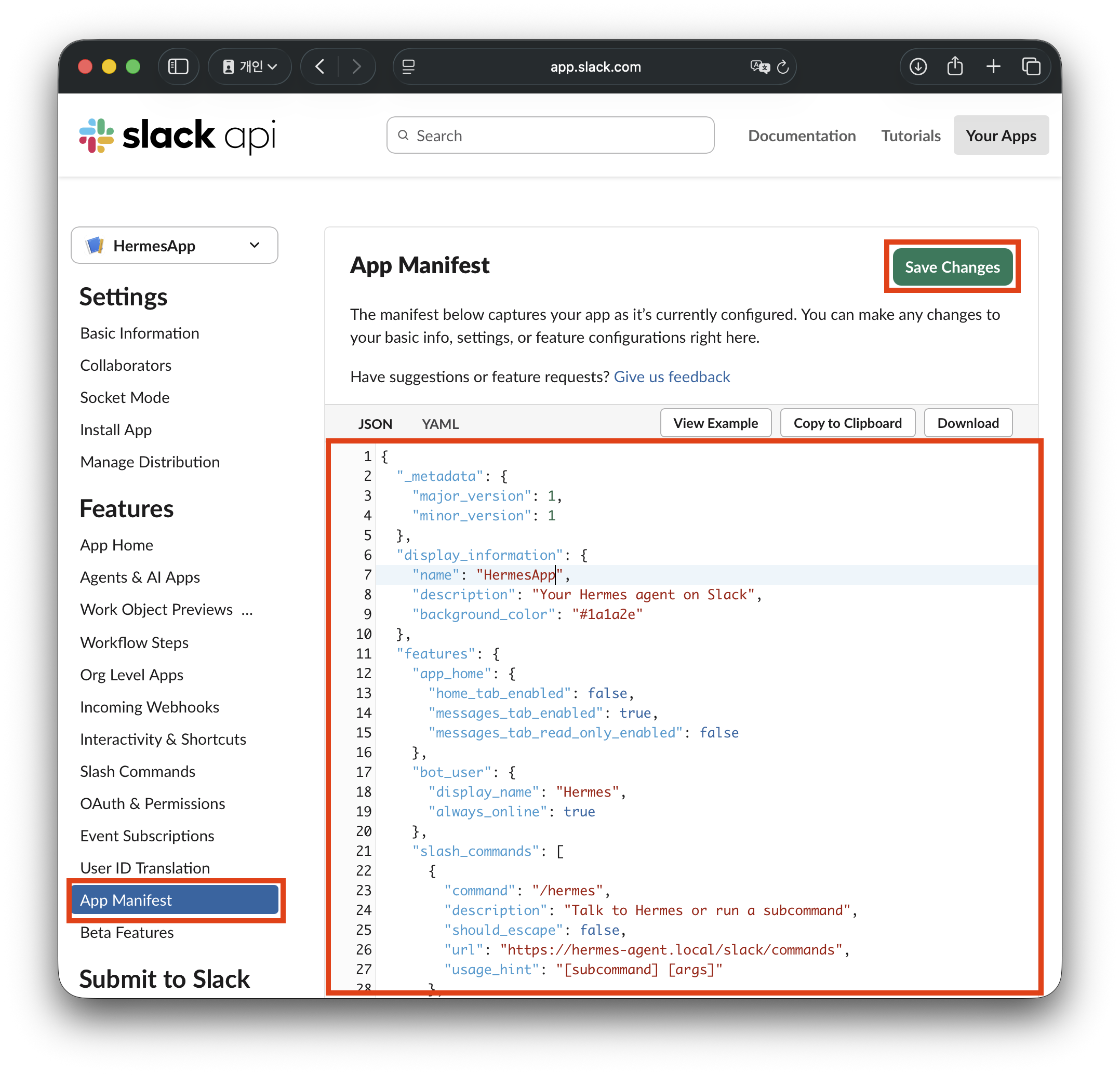Open the Tutorials nav link
1120x1075 pixels.
[910, 136]
